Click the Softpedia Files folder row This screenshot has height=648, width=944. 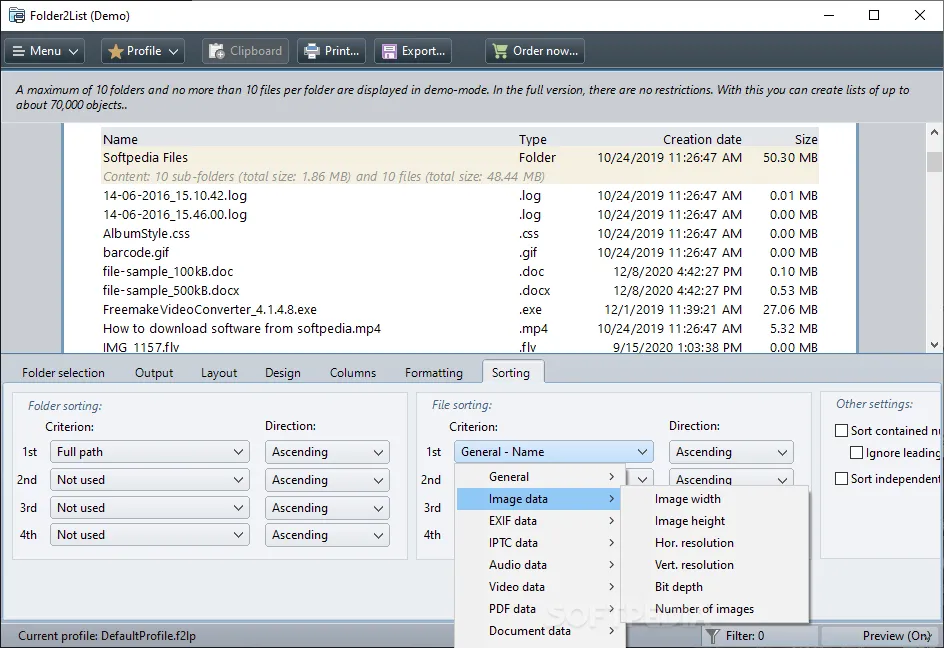(x=460, y=158)
